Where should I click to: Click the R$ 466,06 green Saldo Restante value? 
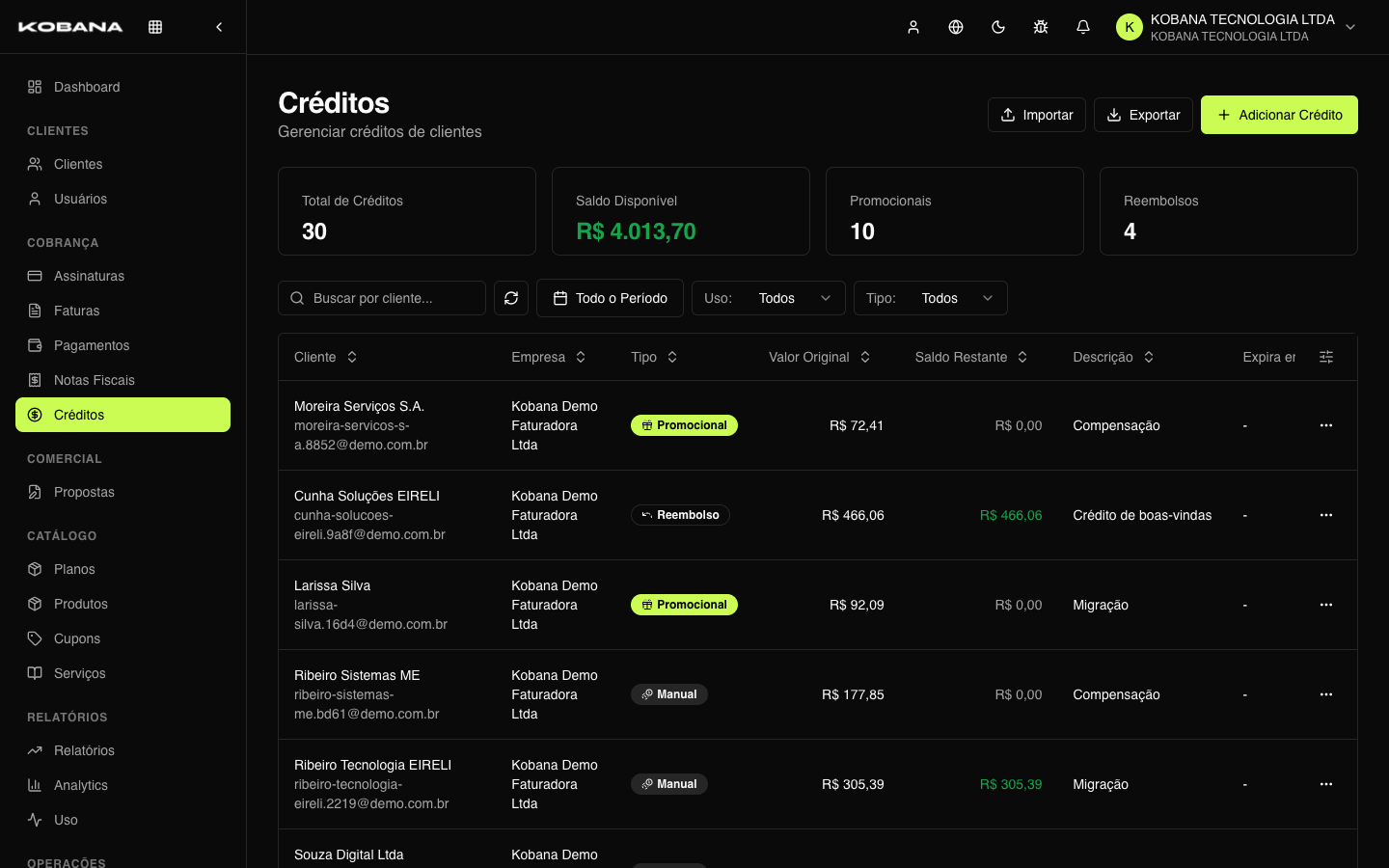click(1011, 515)
